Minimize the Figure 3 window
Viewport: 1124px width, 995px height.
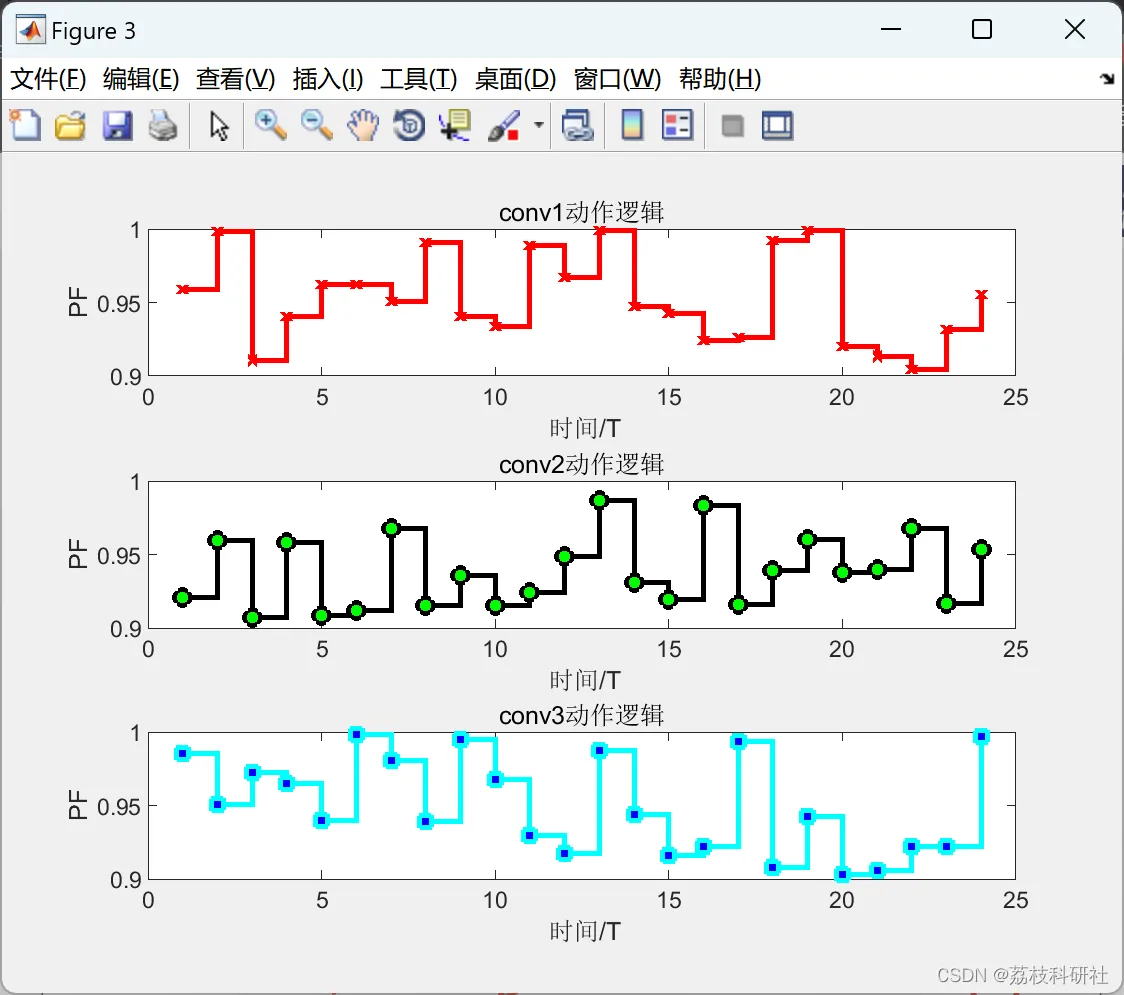coord(891,29)
